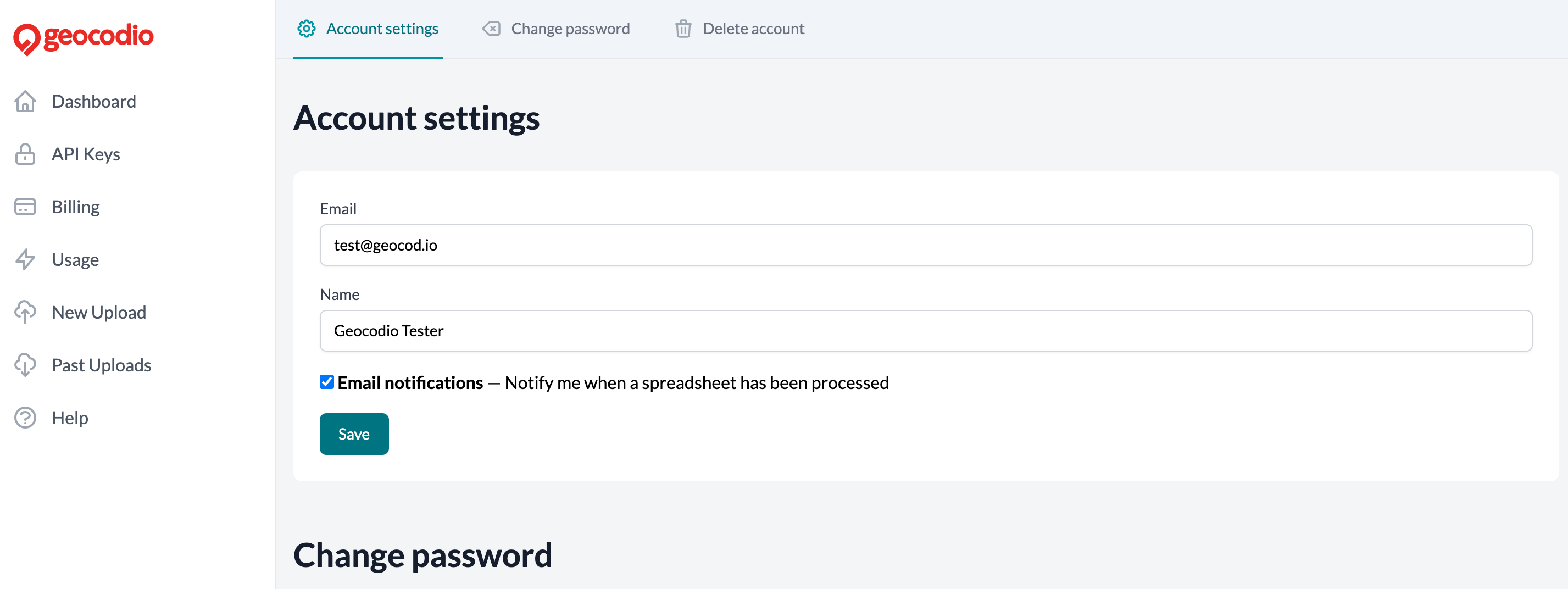Screen dimensions: 1568x589
Task: Click the New Upload arrow icon
Action: pyautogui.click(x=25, y=312)
